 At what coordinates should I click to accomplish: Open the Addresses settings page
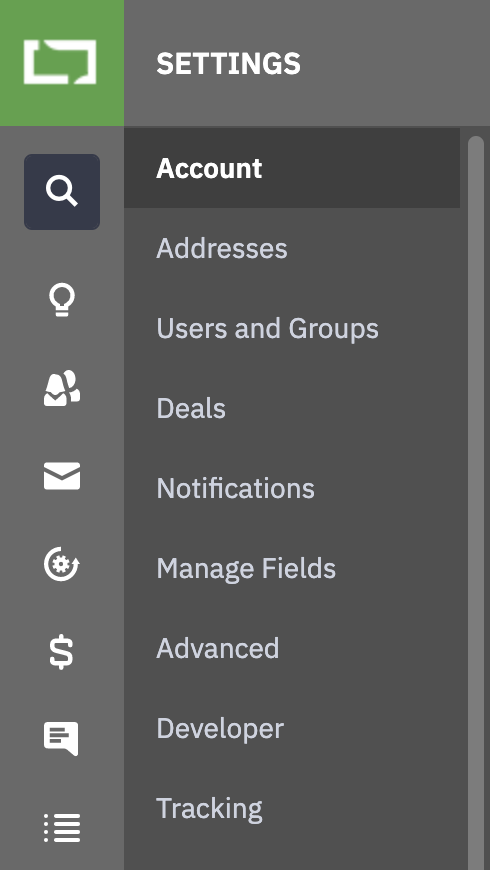click(x=292, y=248)
